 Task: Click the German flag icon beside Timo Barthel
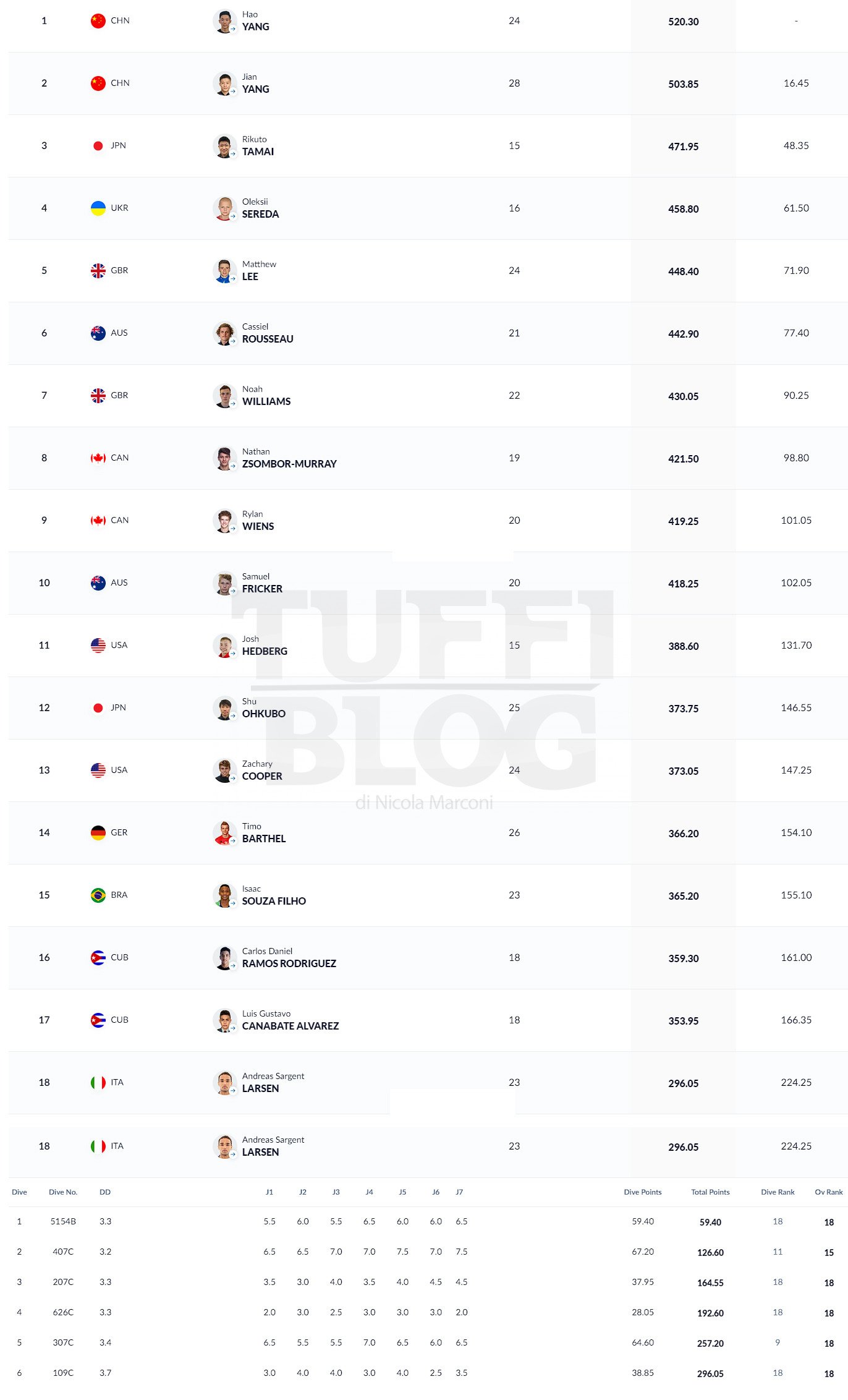98,833
